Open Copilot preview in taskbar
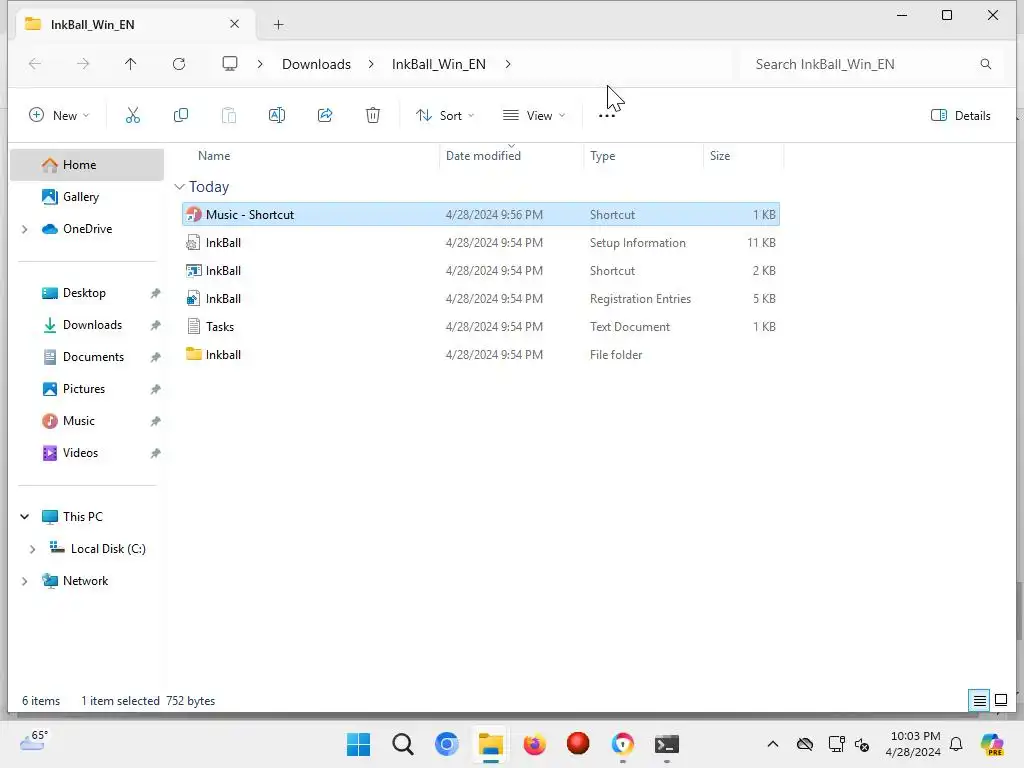 point(992,744)
